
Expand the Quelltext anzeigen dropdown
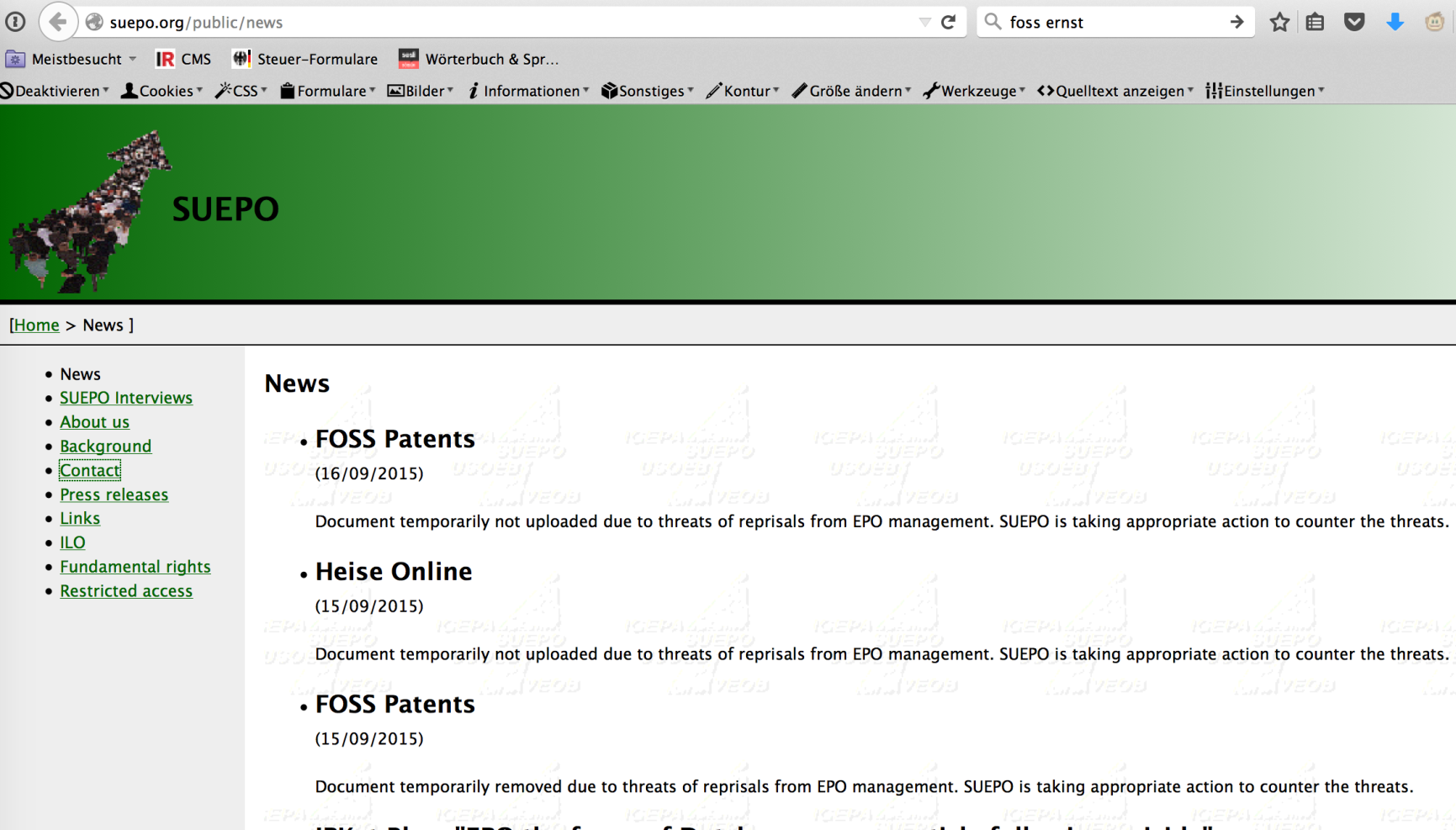[x=1116, y=91]
